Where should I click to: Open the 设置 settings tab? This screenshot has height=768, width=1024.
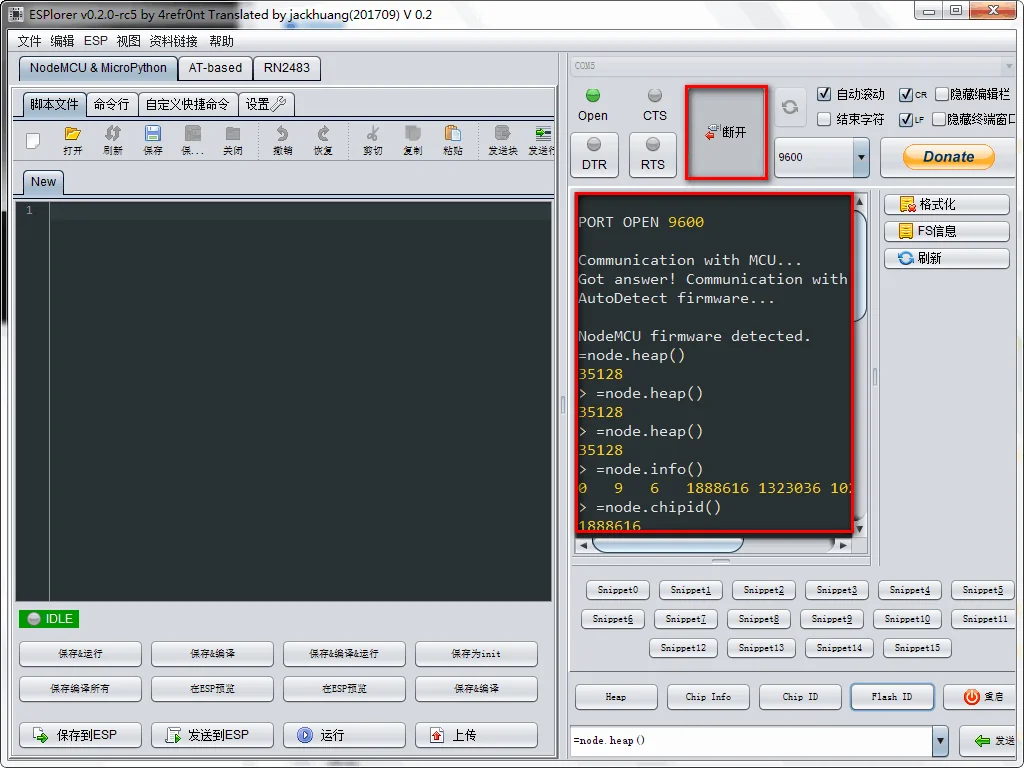[266, 104]
